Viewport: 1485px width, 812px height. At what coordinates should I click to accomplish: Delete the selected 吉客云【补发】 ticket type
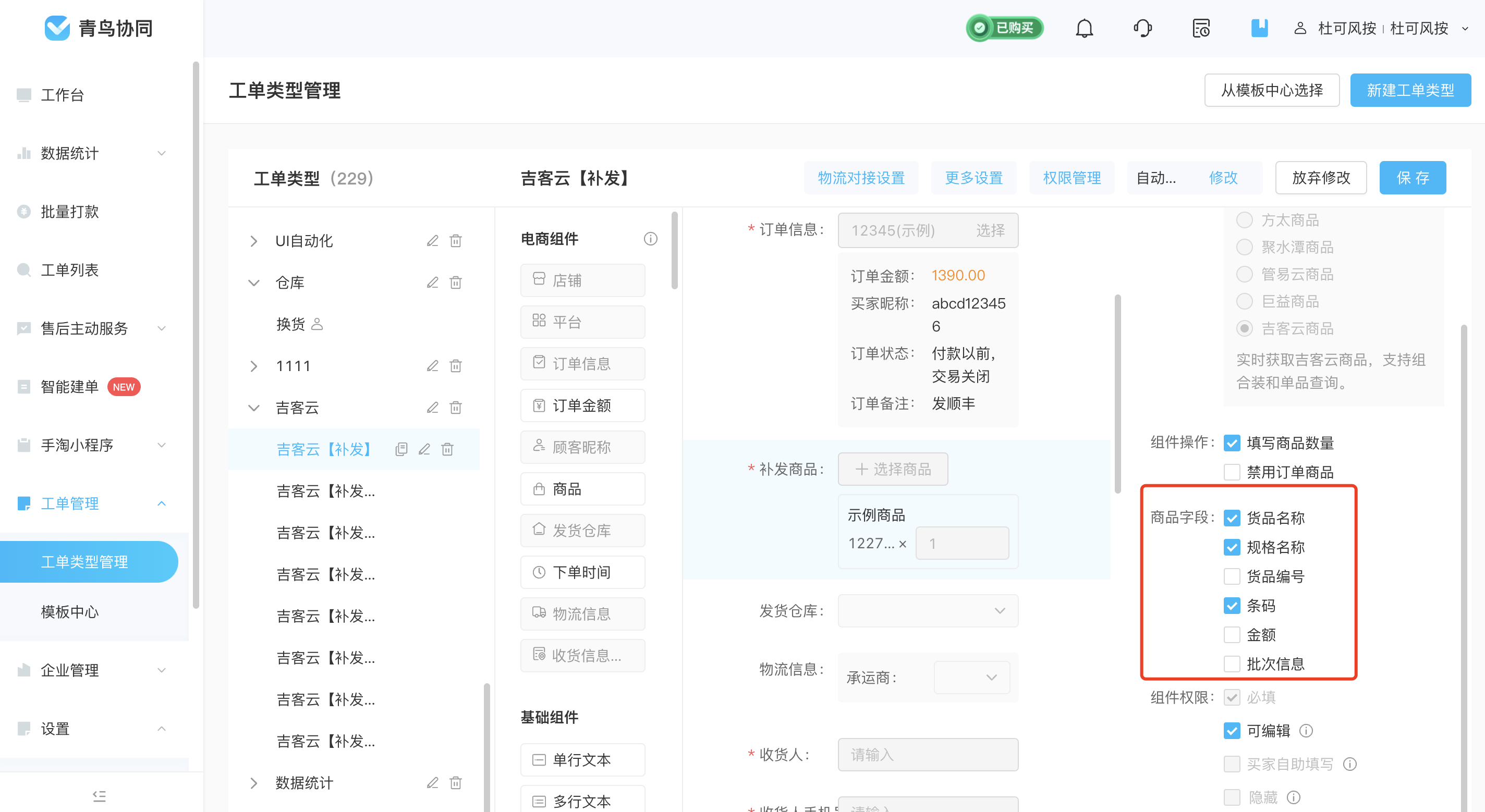point(447,449)
